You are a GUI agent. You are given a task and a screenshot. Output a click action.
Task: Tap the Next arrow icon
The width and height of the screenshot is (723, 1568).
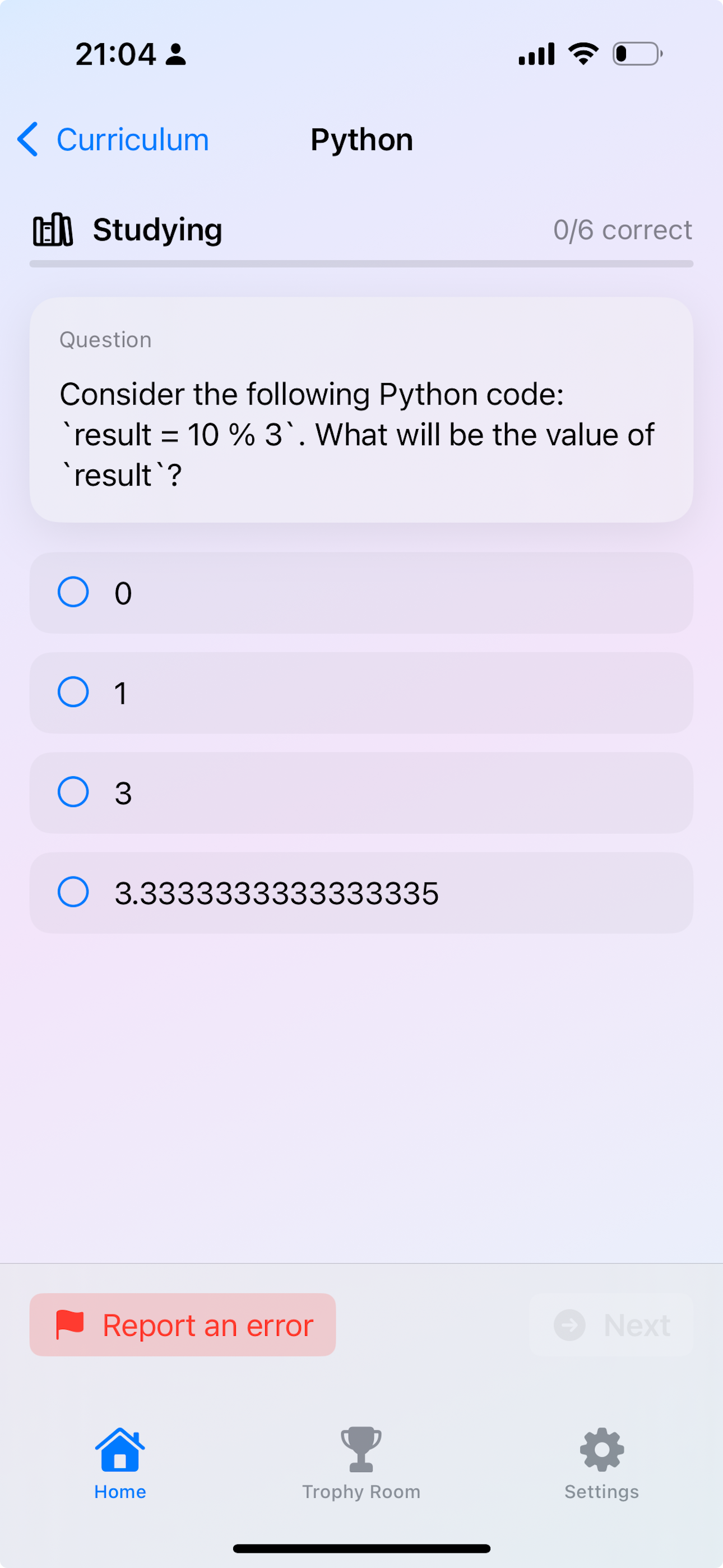[569, 1325]
